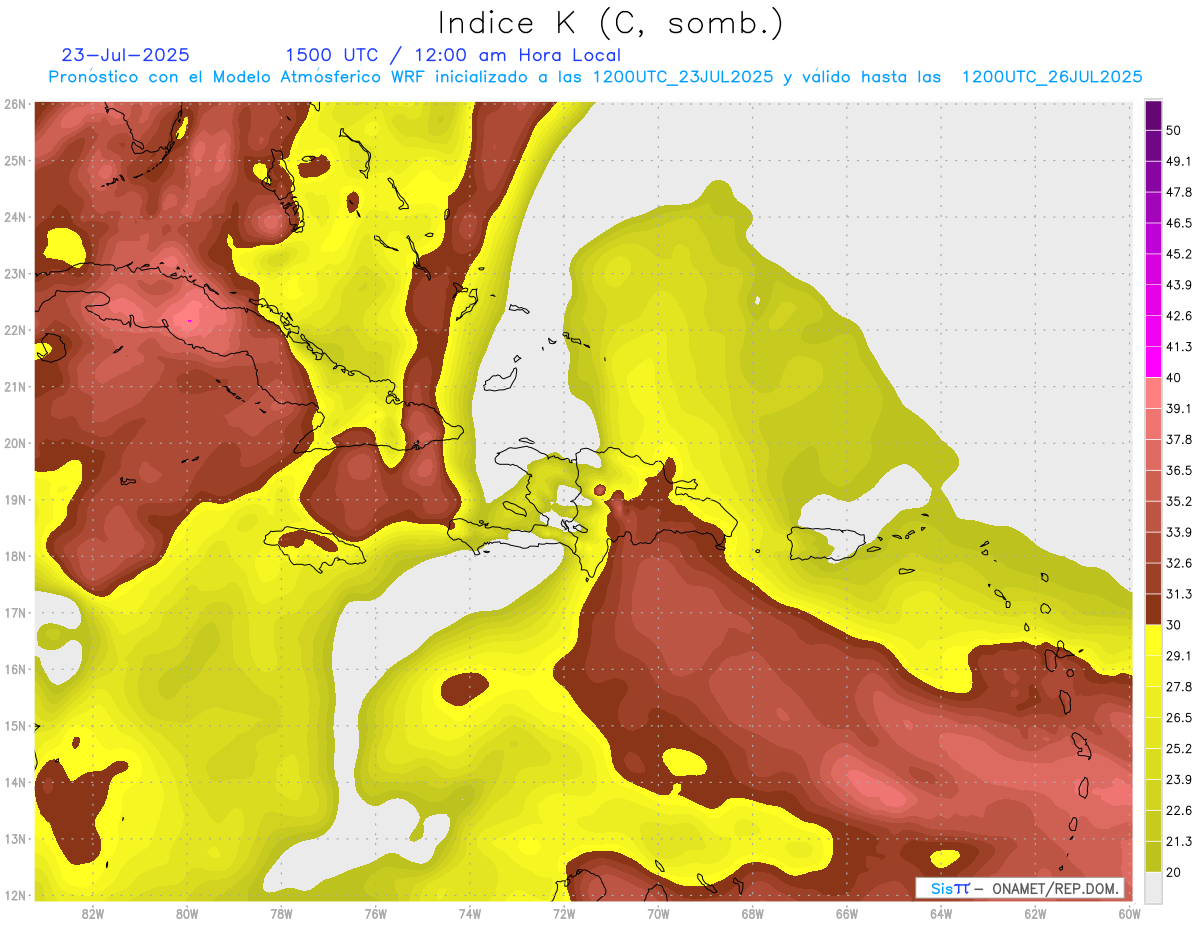Click the color bar value 35.2
The width and height of the screenshot is (1200, 927).
click(1179, 501)
